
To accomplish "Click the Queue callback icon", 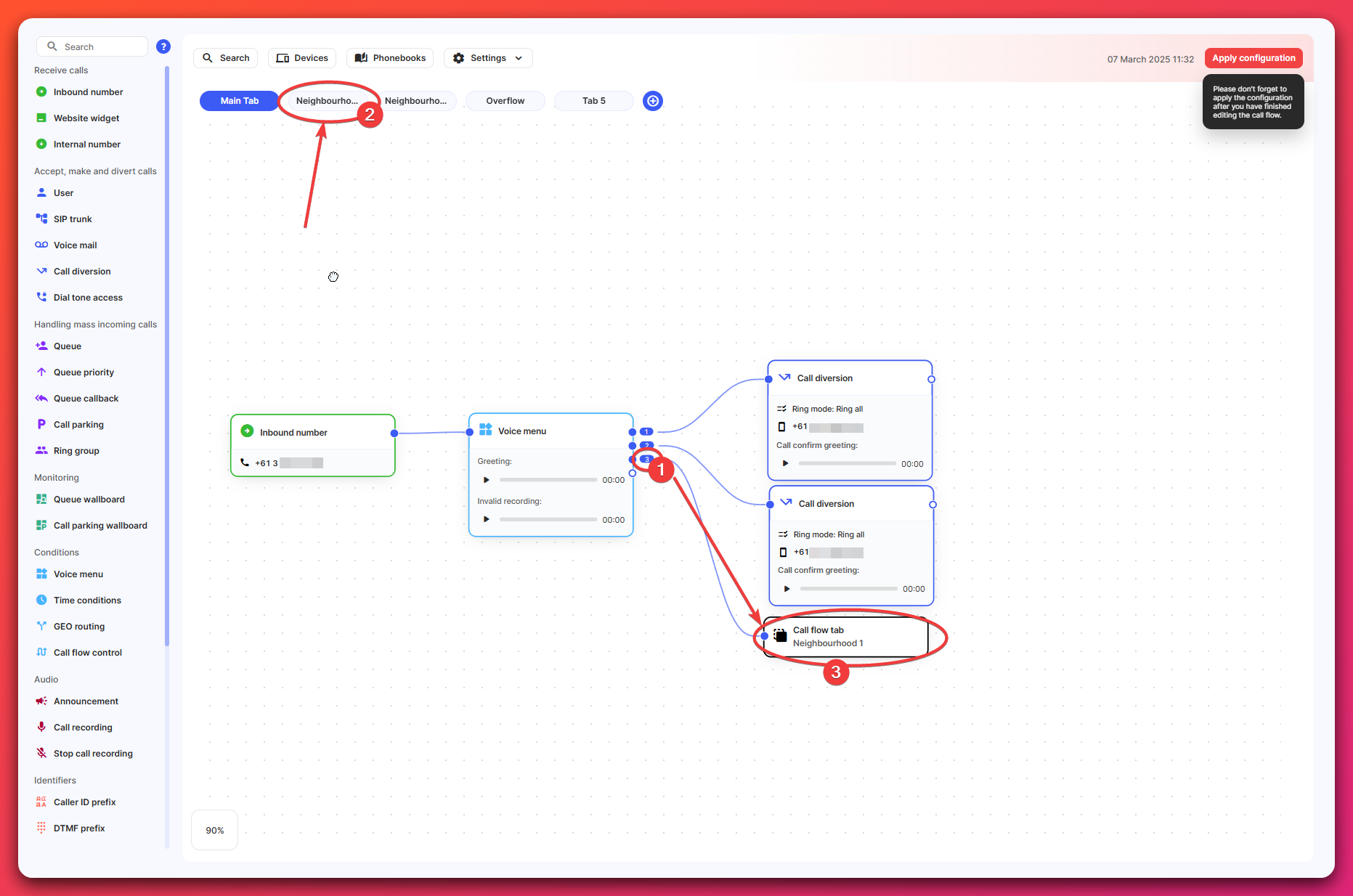I will coord(41,399).
